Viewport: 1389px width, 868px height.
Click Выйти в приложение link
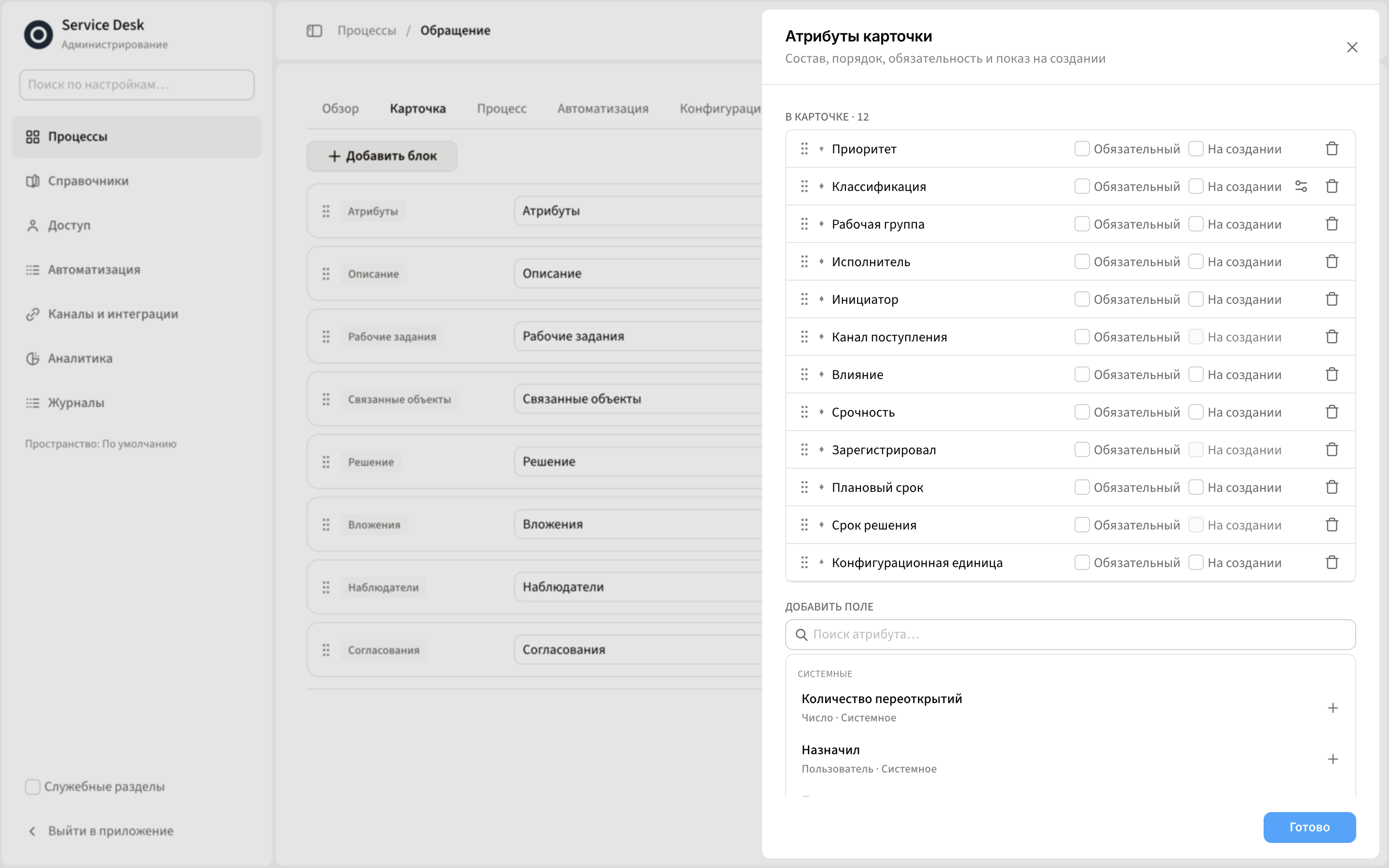[110, 831]
